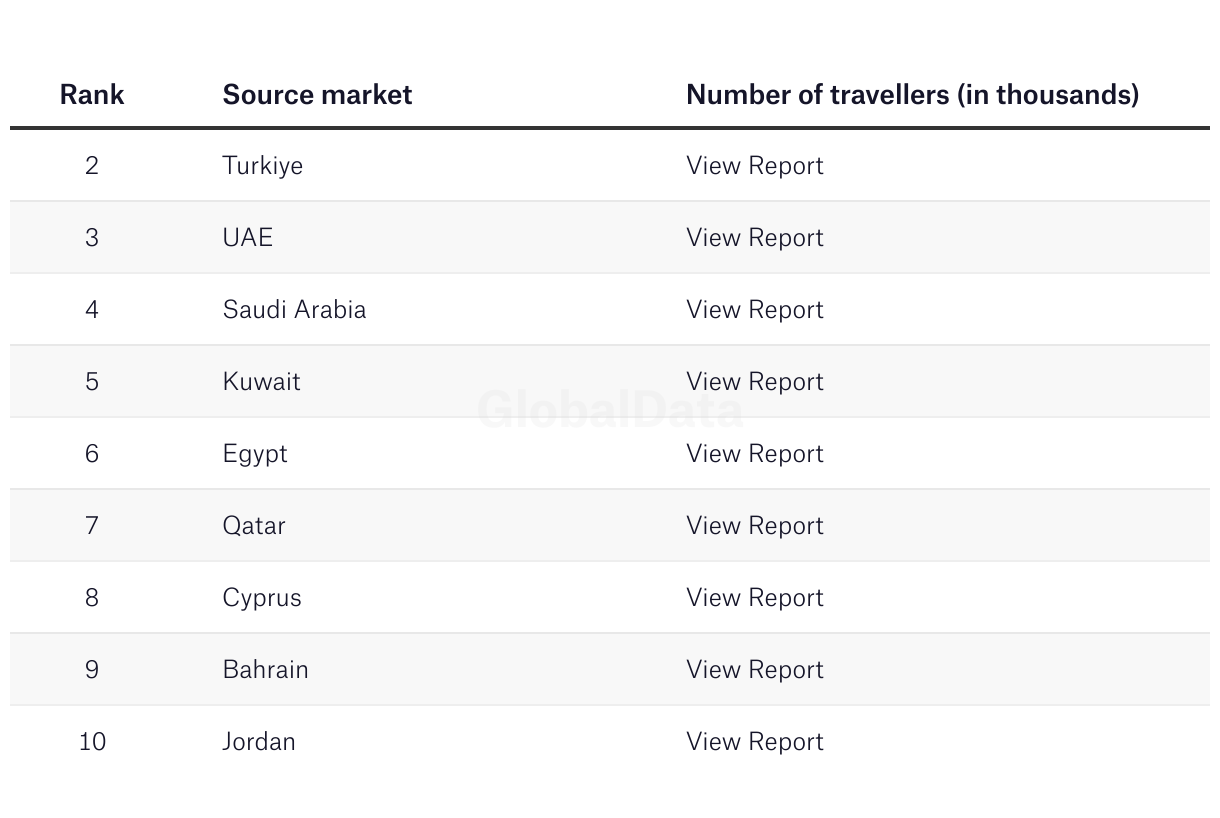
Task: Select View Report in the Egypt row
Action: 754,454
